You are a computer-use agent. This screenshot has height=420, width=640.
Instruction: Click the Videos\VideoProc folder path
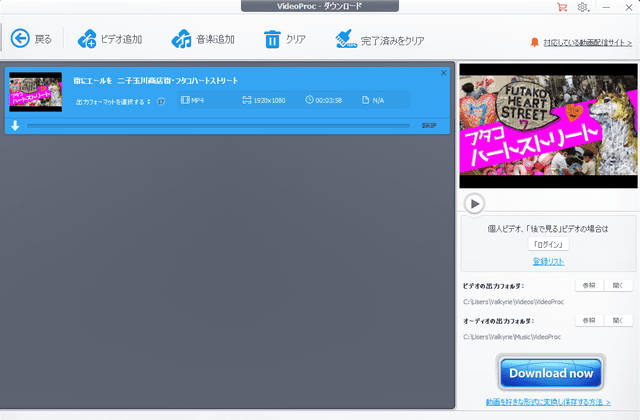513,302
